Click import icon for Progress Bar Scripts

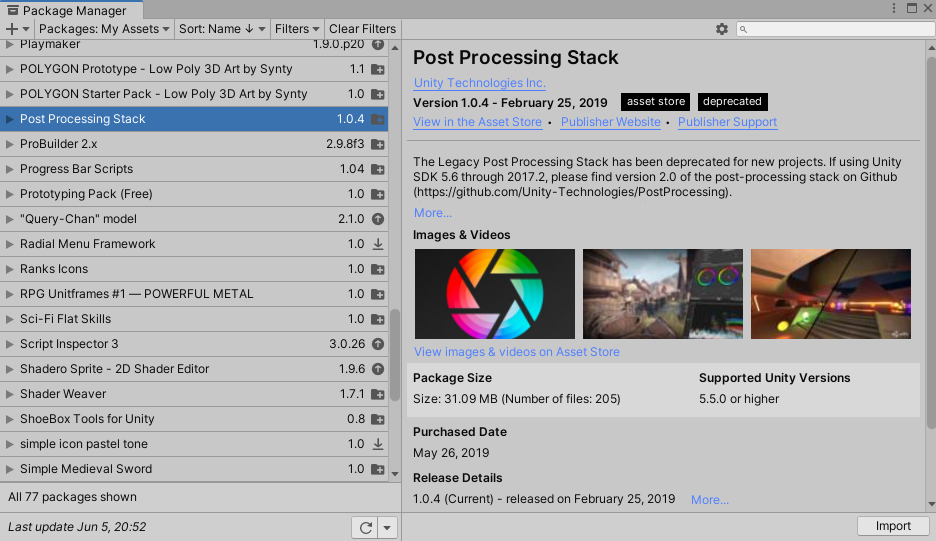pos(378,170)
